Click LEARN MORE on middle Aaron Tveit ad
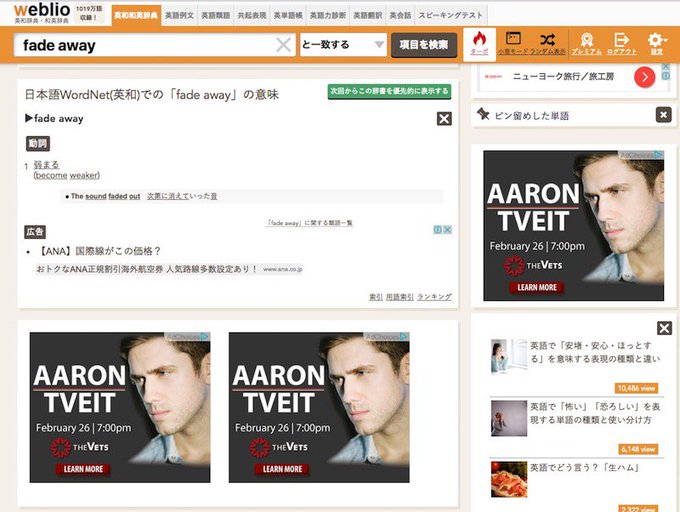 282,469
